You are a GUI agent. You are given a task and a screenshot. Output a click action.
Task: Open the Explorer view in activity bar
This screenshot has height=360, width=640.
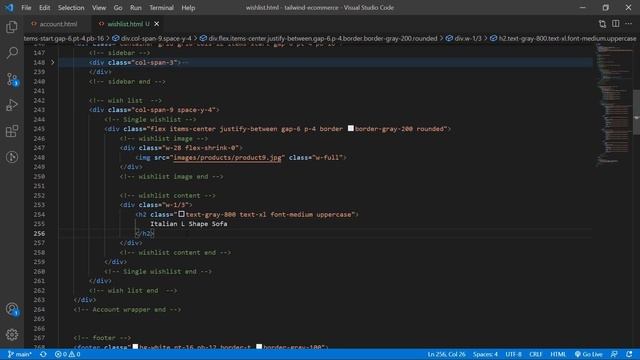(x=12, y=27)
